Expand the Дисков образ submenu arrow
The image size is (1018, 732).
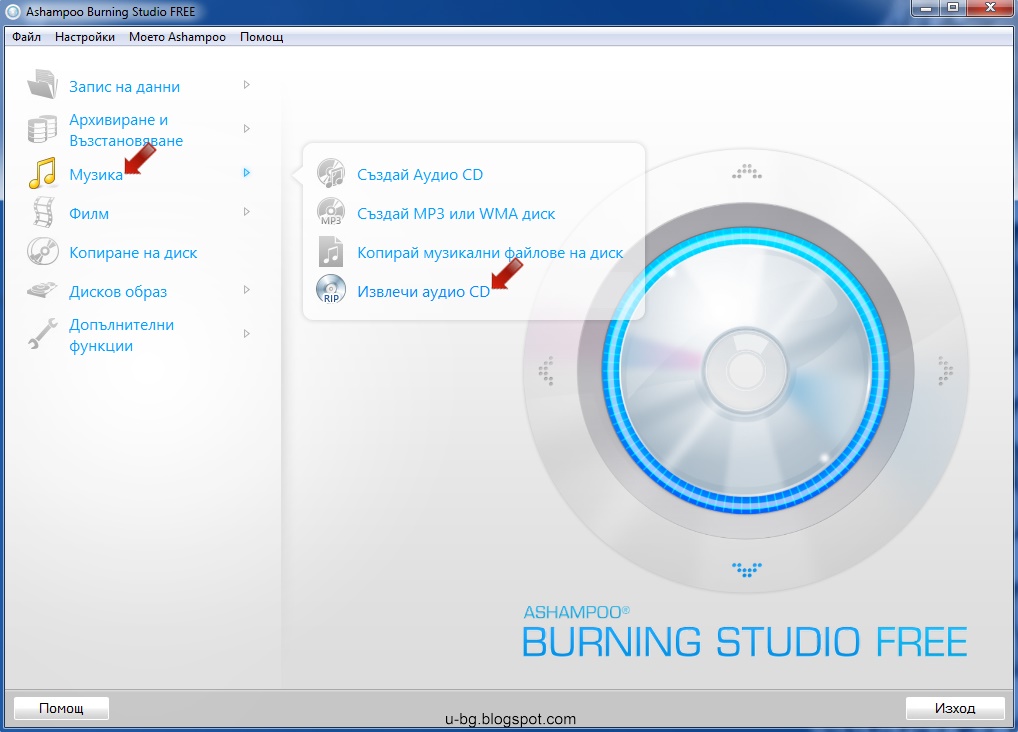click(247, 290)
